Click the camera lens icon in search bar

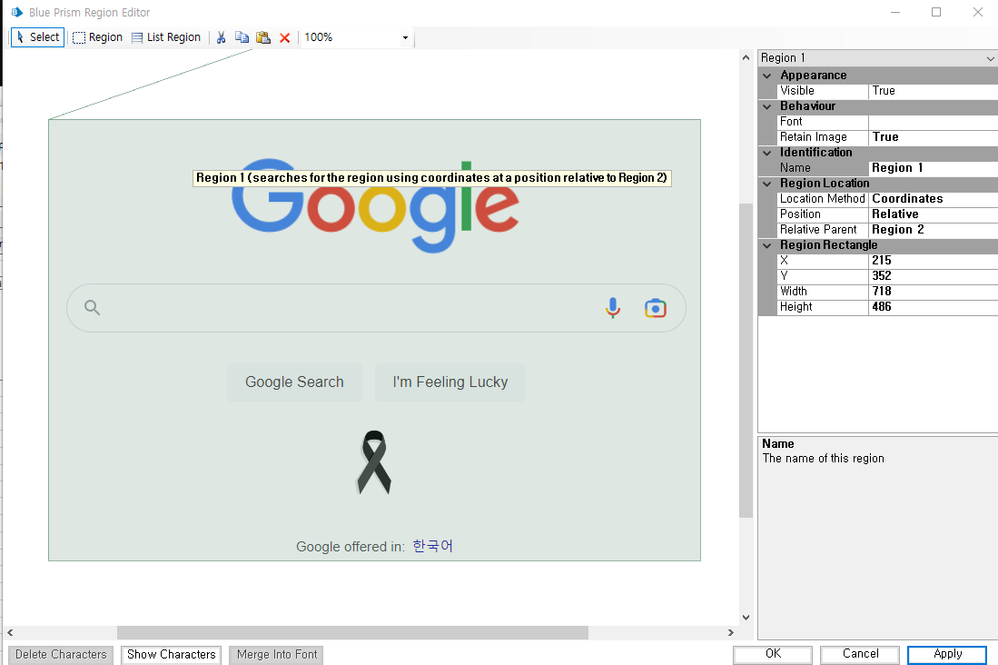(x=655, y=308)
